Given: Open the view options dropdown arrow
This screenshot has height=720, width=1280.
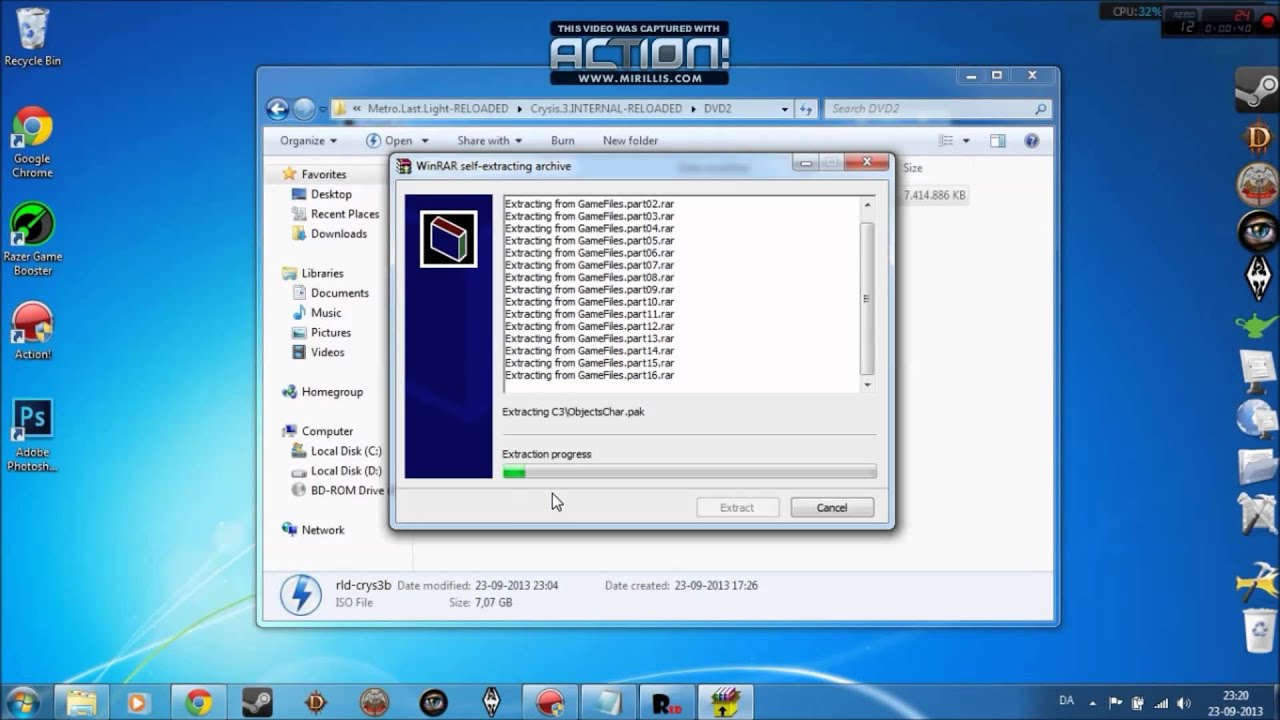Looking at the screenshot, I should [966, 141].
